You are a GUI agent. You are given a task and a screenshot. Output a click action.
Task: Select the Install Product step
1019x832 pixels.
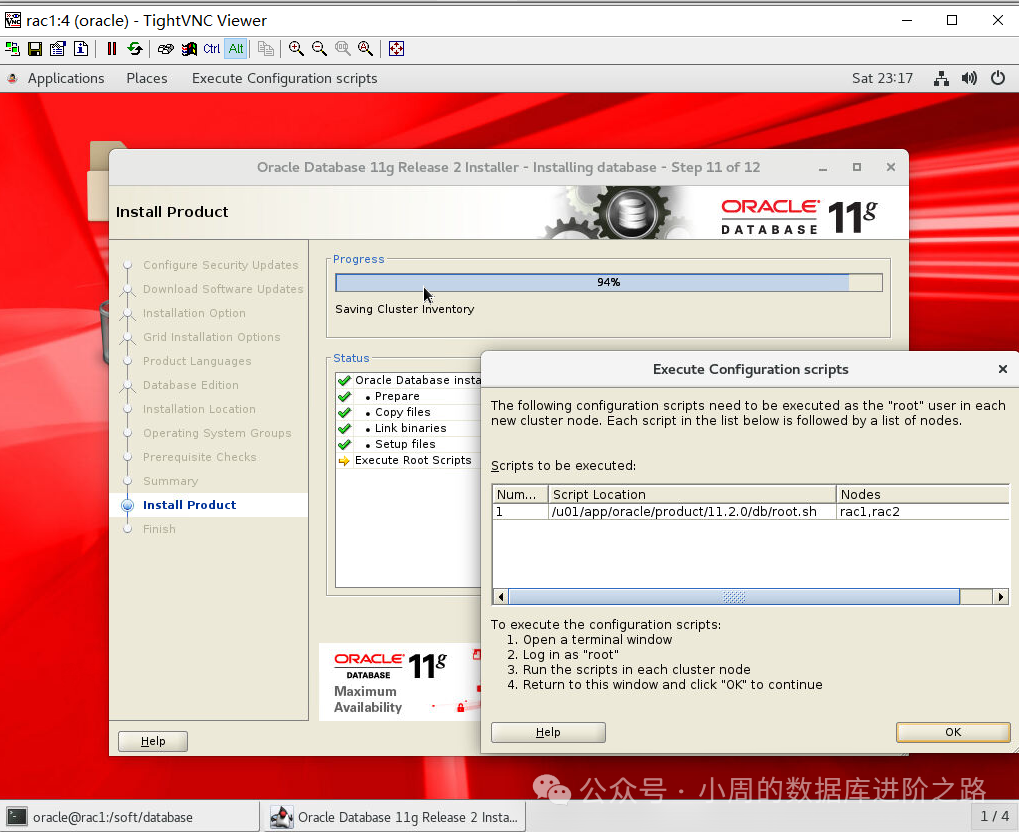(189, 505)
